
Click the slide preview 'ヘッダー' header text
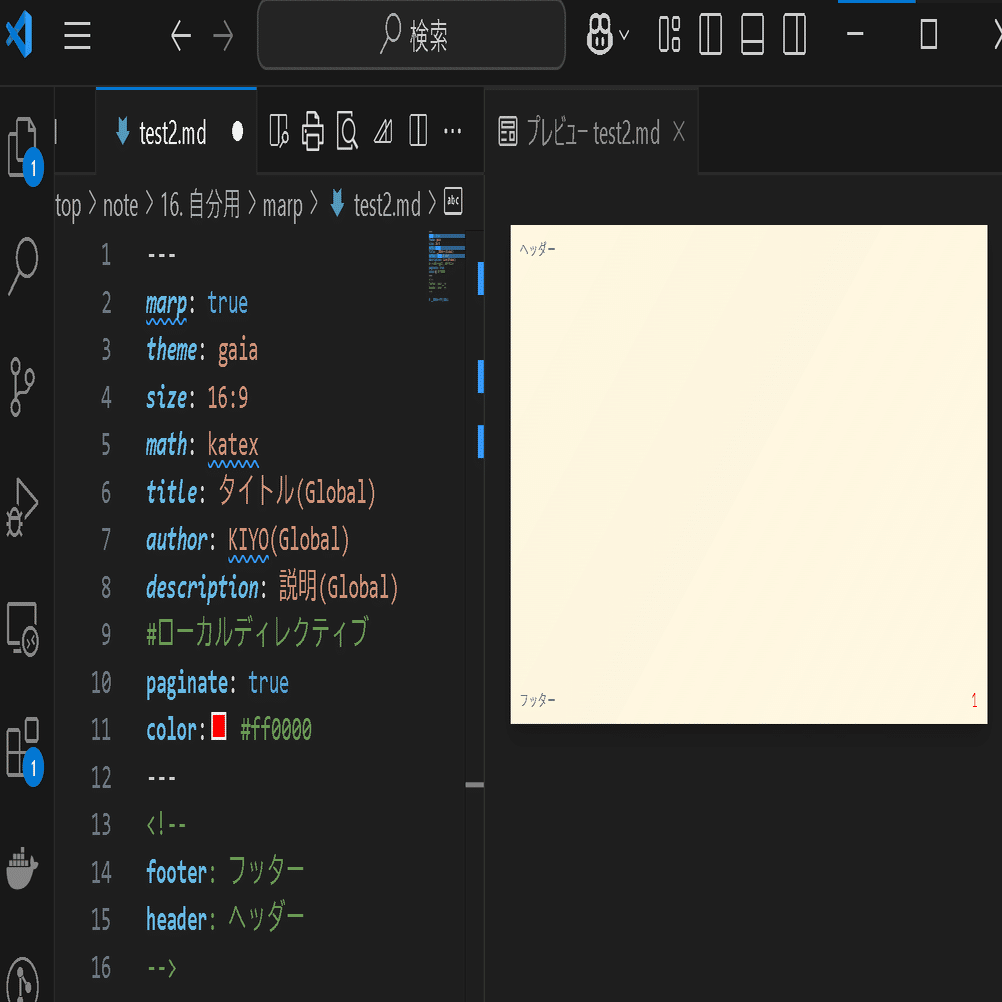pos(537,249)
